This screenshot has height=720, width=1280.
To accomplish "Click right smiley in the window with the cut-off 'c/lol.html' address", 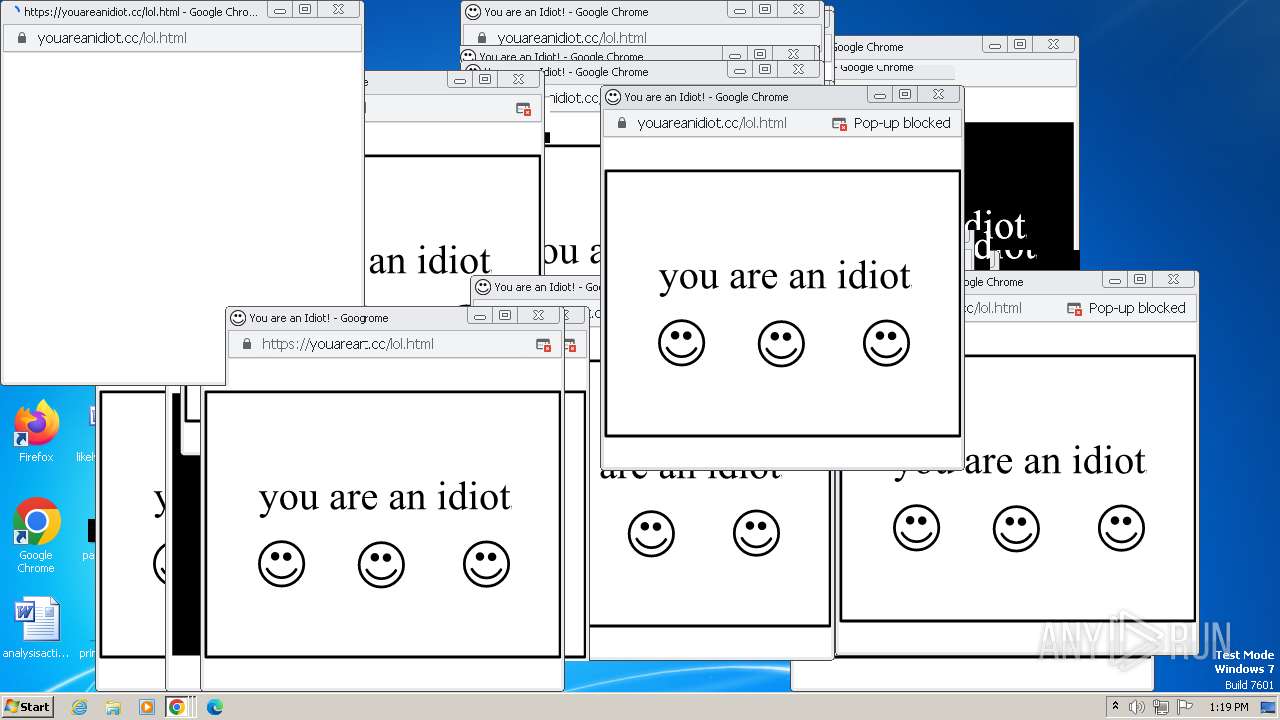I will 1121,528.
